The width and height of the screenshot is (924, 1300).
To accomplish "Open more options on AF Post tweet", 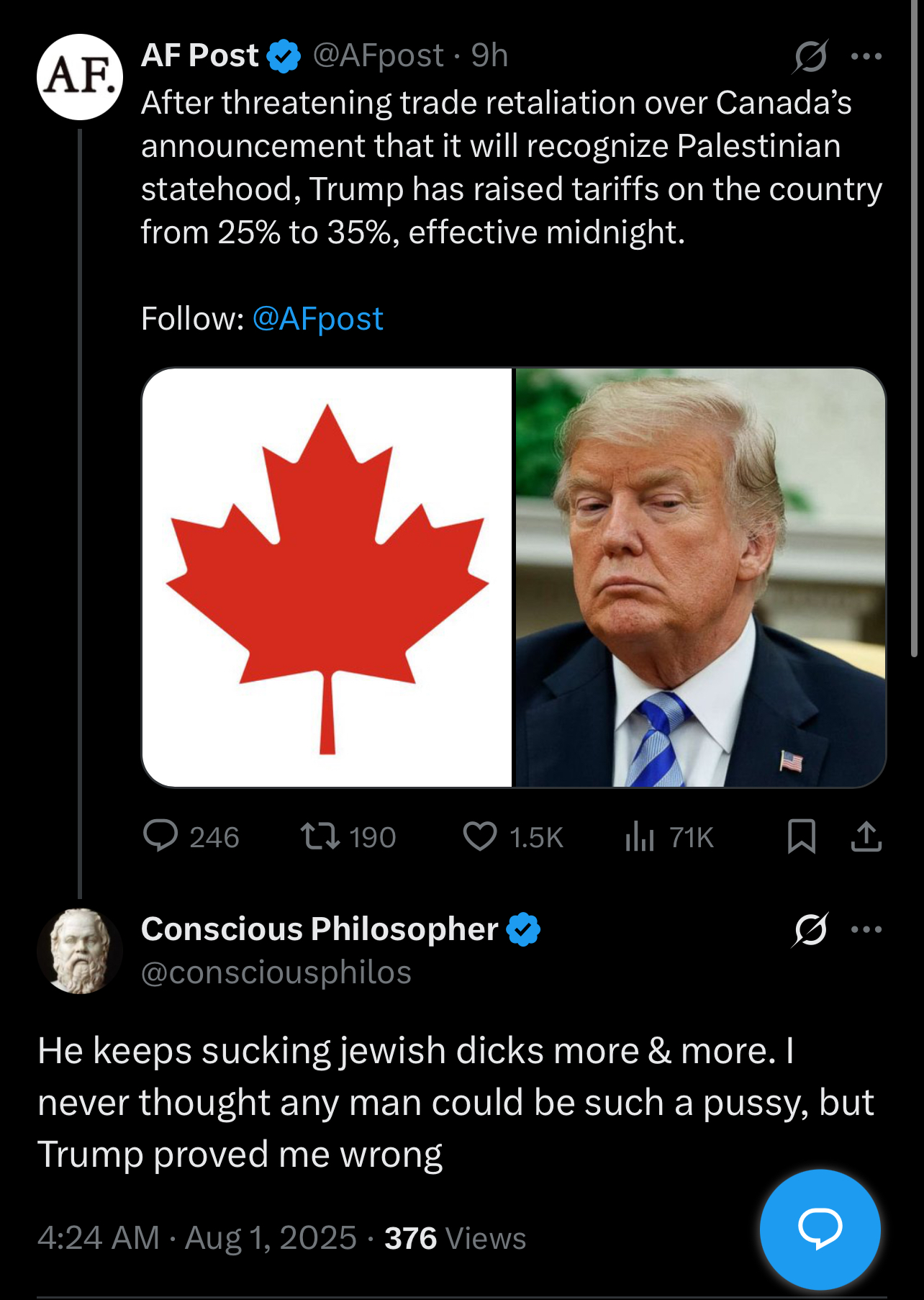I will 866,56.
